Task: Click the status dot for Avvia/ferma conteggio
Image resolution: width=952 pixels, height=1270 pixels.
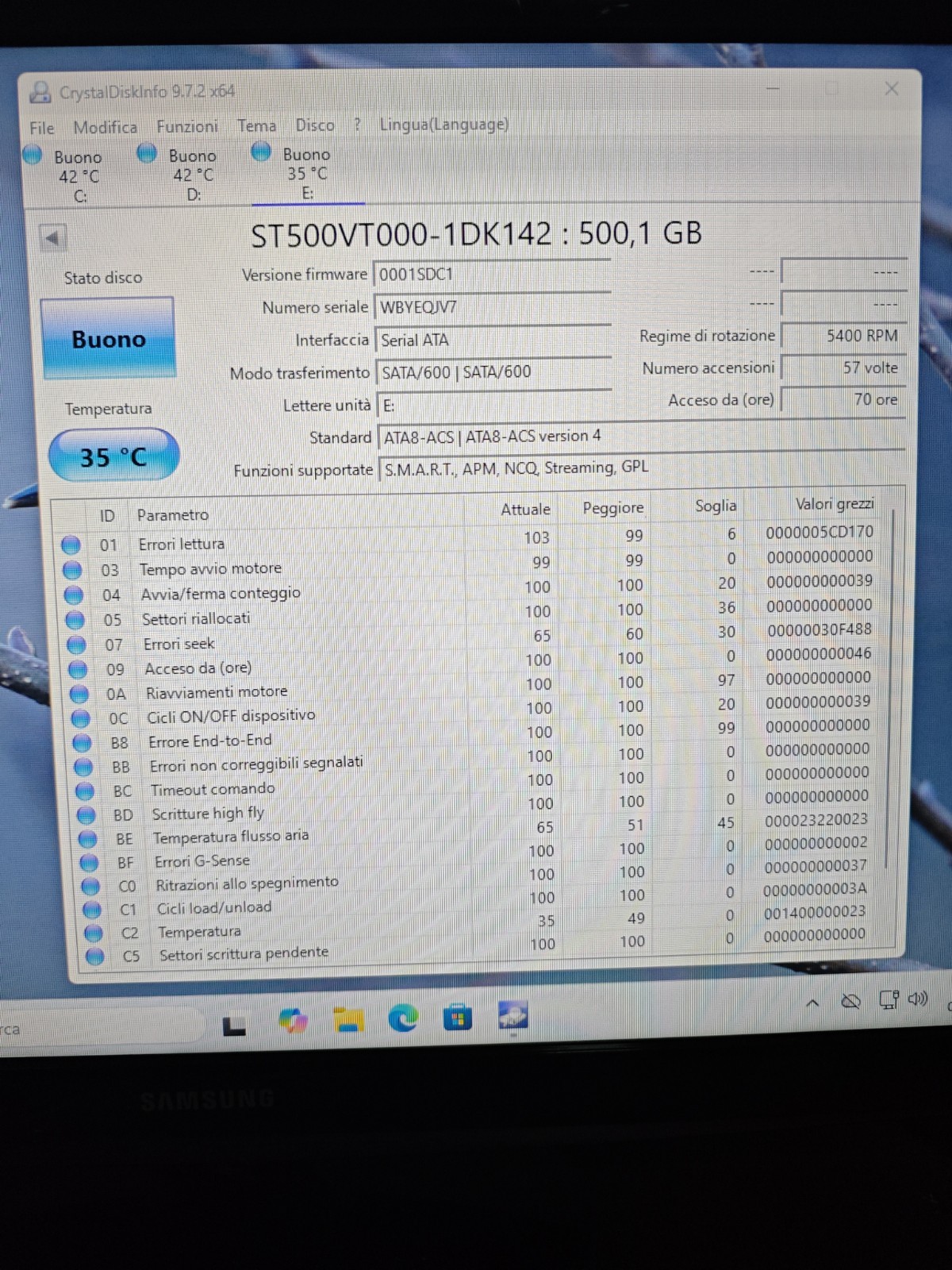Action: click(x=74, y=595)
